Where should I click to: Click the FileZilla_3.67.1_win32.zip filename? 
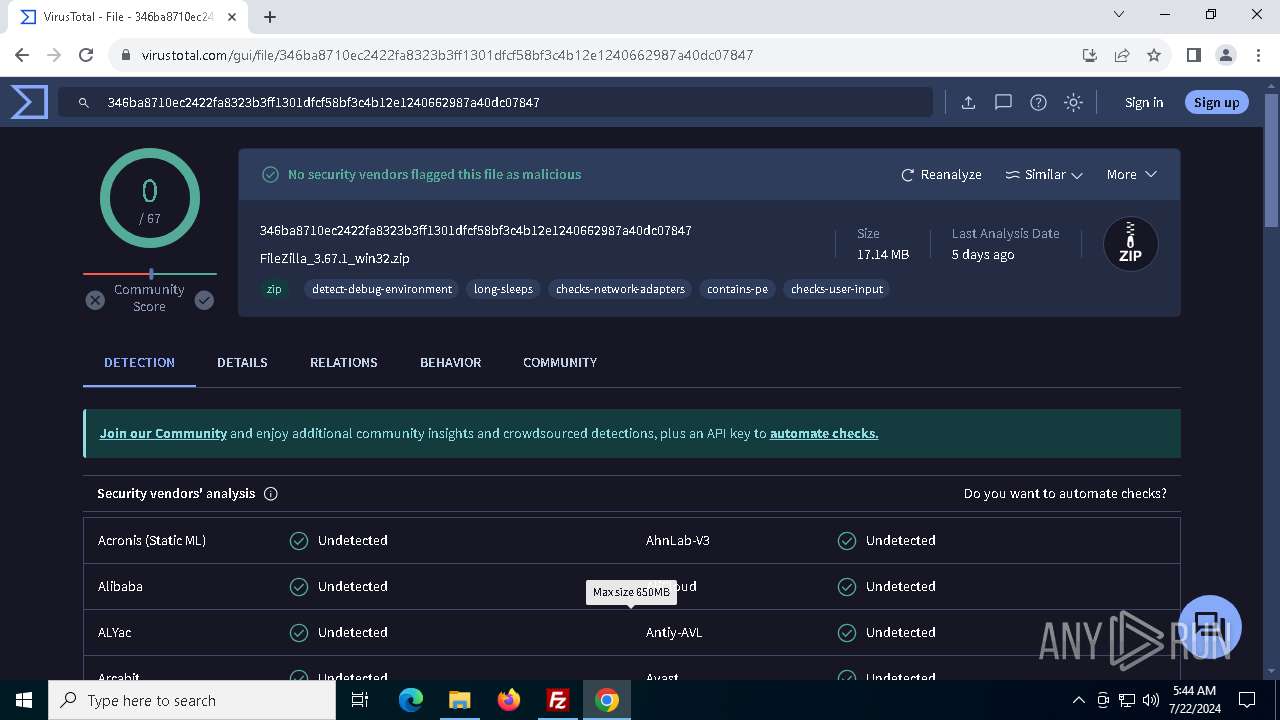tap(334, 258)
